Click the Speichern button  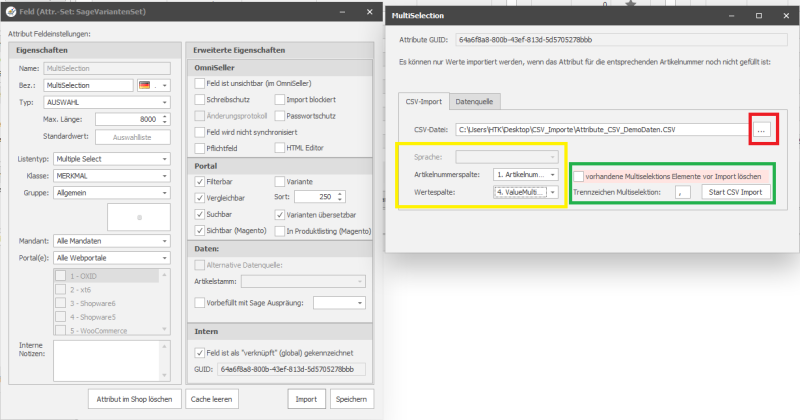[x=348, y=399]
